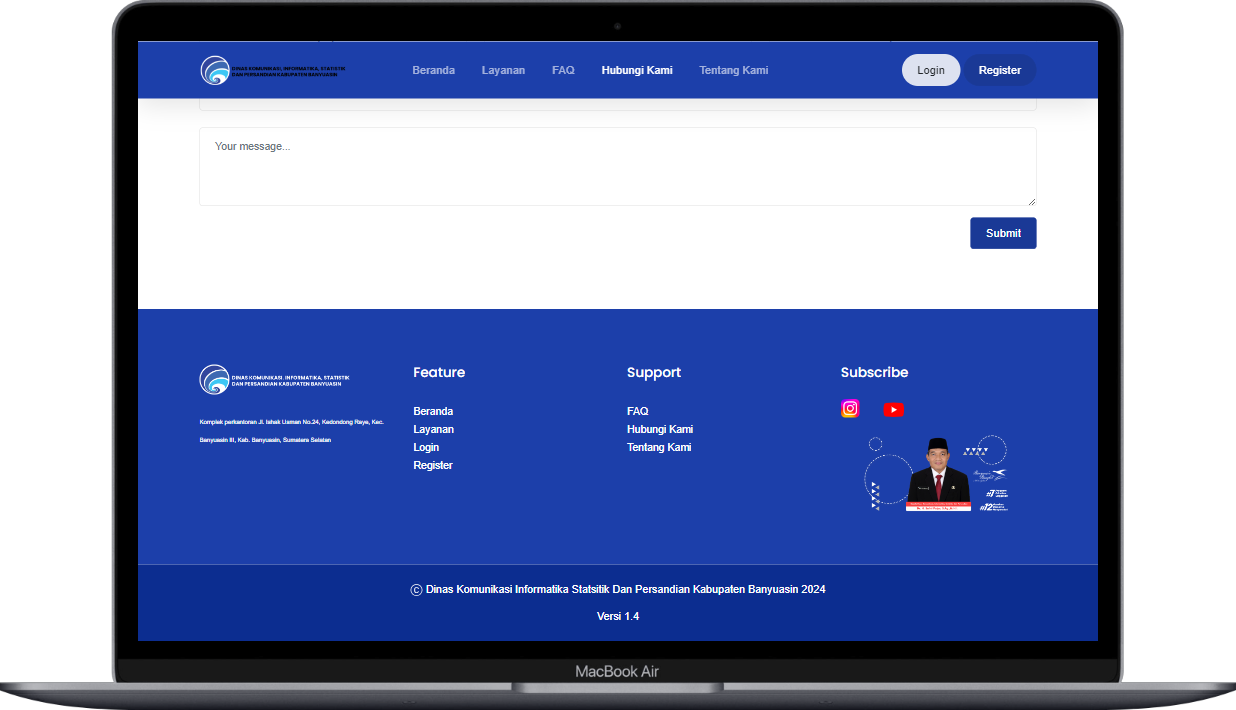Open the YouTube icon under Subscribe
1236x710 pixels.
click(x=893, y=409)
